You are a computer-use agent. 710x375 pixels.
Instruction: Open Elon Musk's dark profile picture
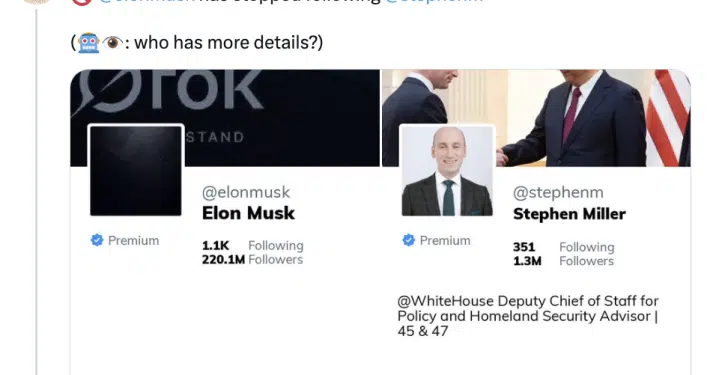(x=136, y=171)
